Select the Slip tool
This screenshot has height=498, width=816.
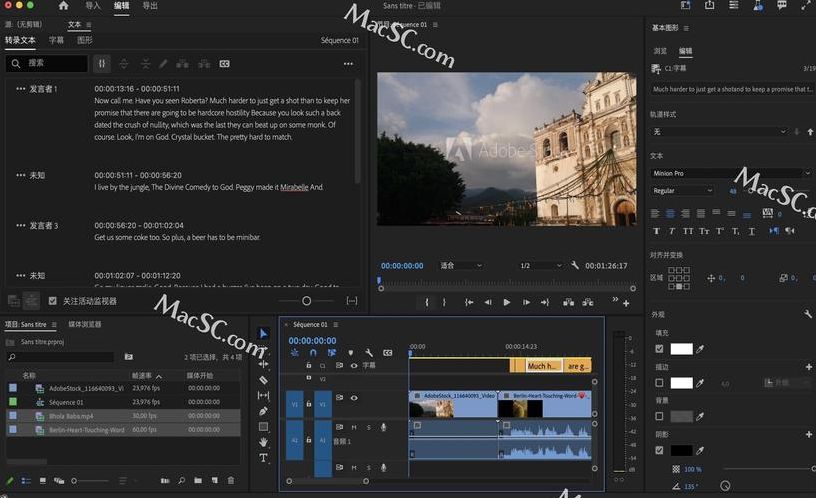tap(263, 395)
